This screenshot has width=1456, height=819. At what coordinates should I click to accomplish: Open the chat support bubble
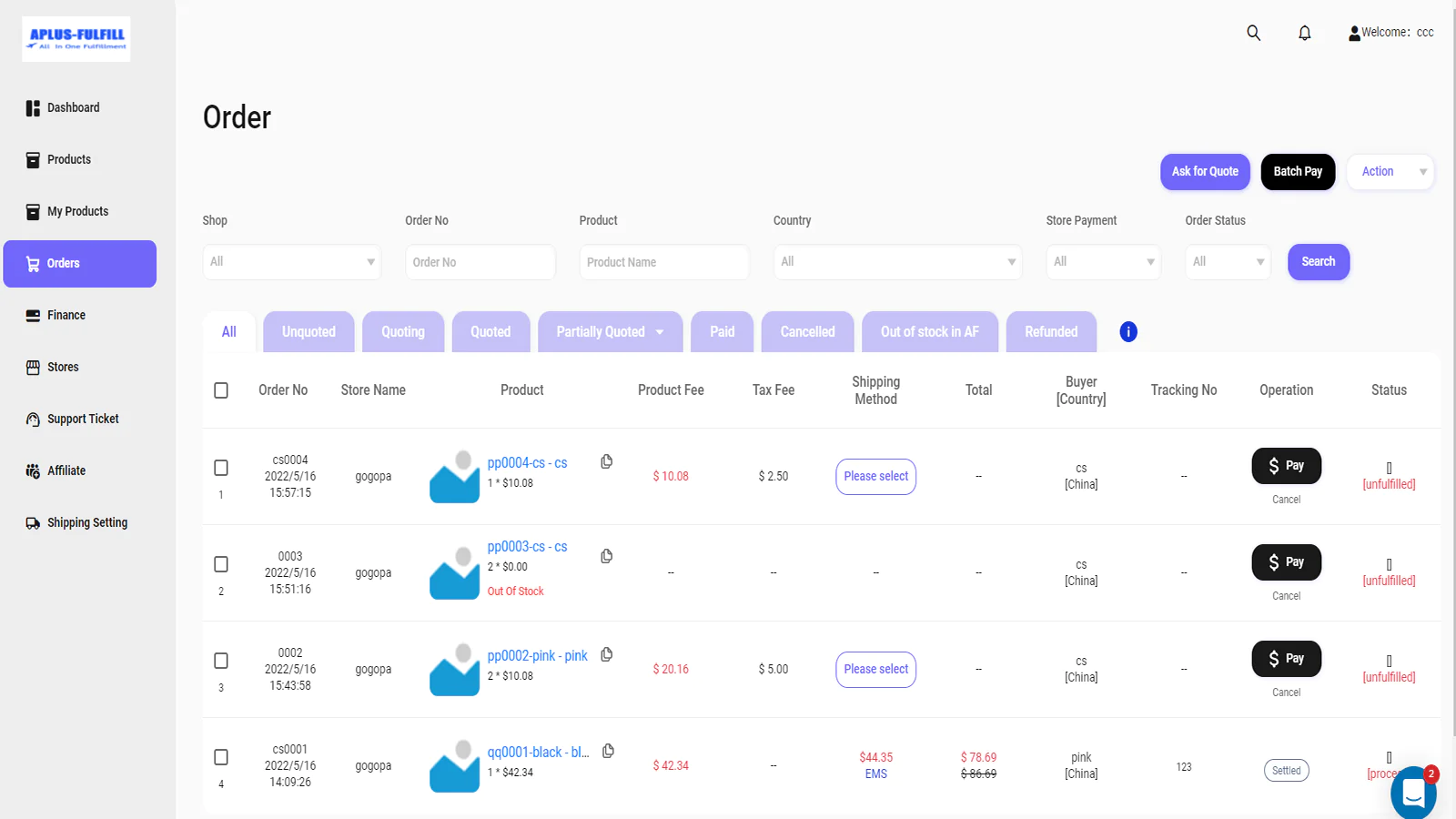[x=1413, y=793]
